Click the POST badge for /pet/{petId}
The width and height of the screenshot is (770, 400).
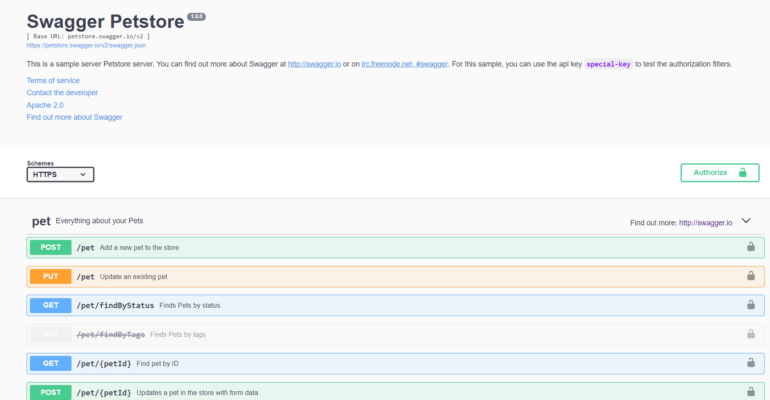(x=51, y=392)
